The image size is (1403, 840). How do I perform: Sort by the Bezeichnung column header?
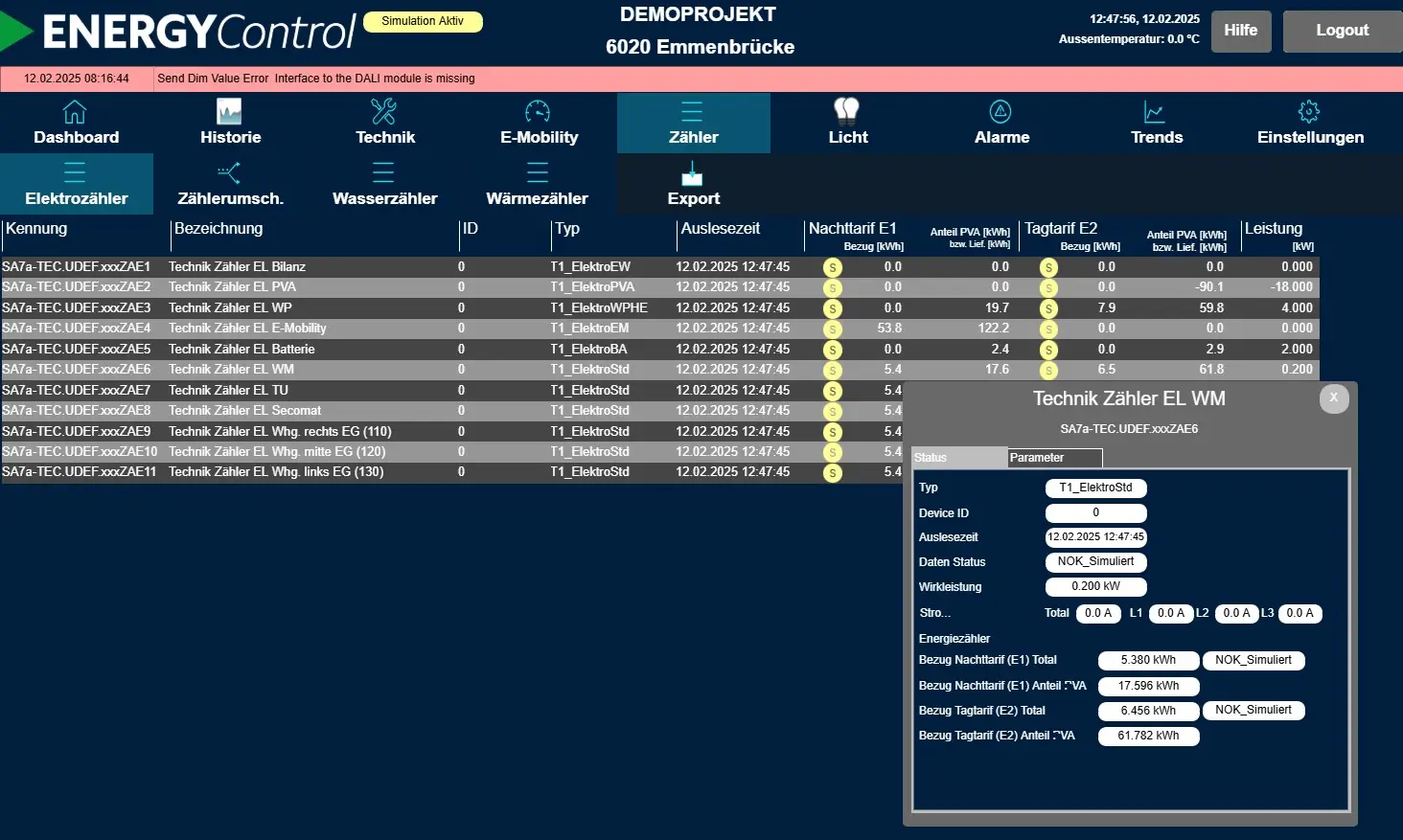pos(218,229)
